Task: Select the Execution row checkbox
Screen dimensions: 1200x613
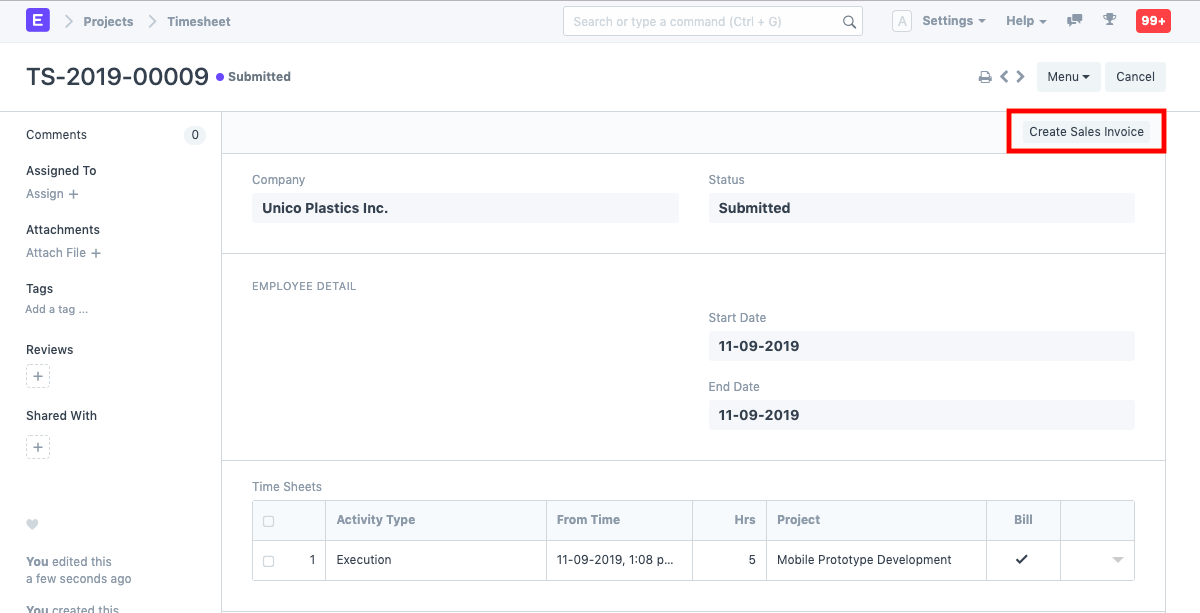Action: coord(267,560)
